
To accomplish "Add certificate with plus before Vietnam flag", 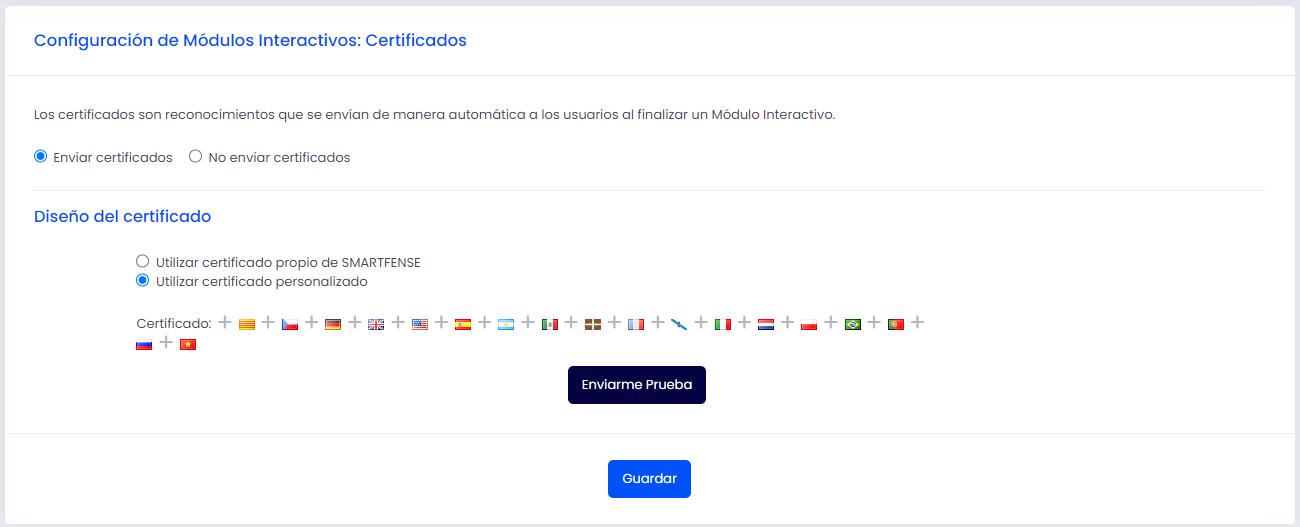I will pyautogui.click(x=166, y=343).
